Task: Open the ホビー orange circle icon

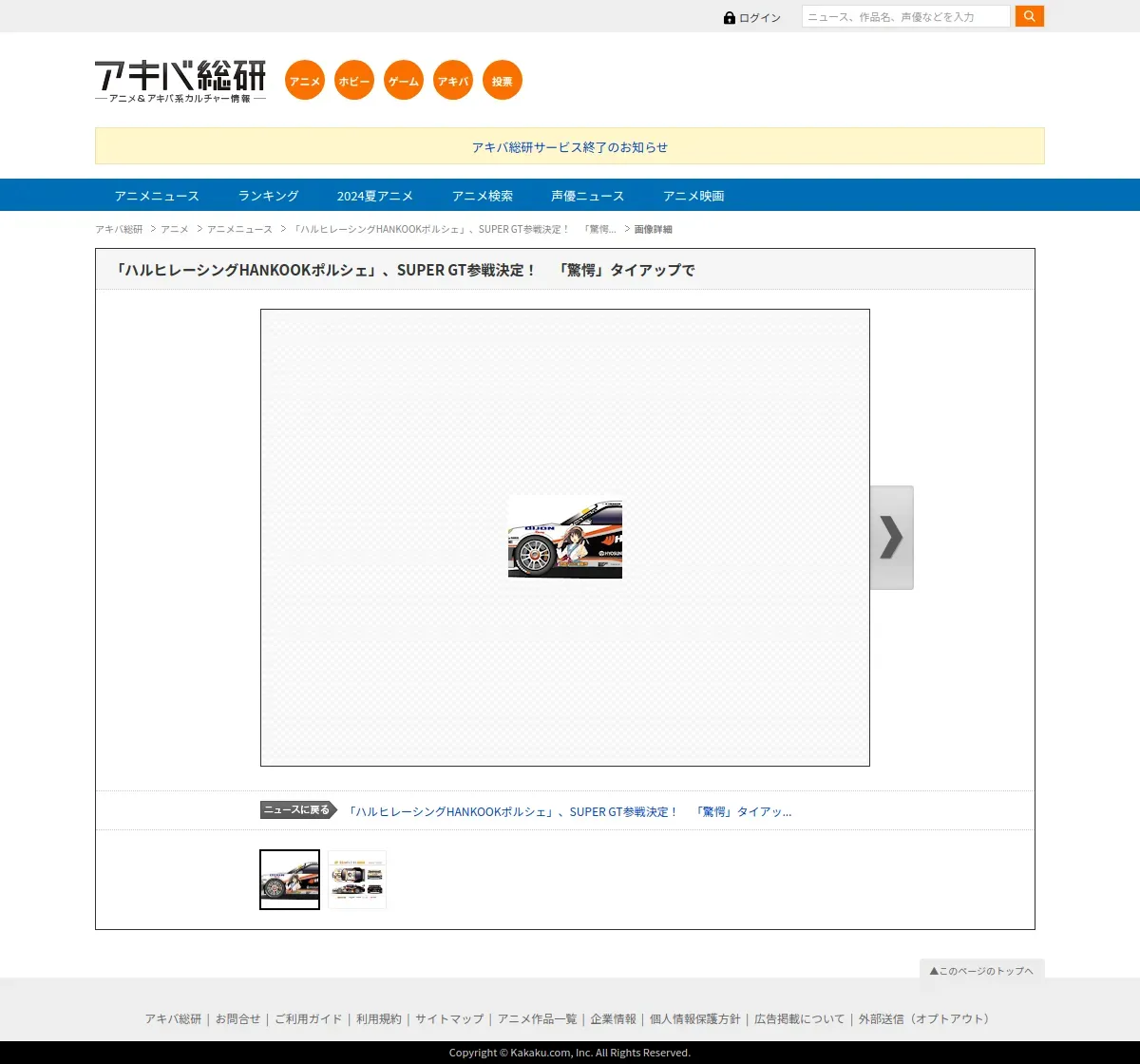Action: pos(354,80)
